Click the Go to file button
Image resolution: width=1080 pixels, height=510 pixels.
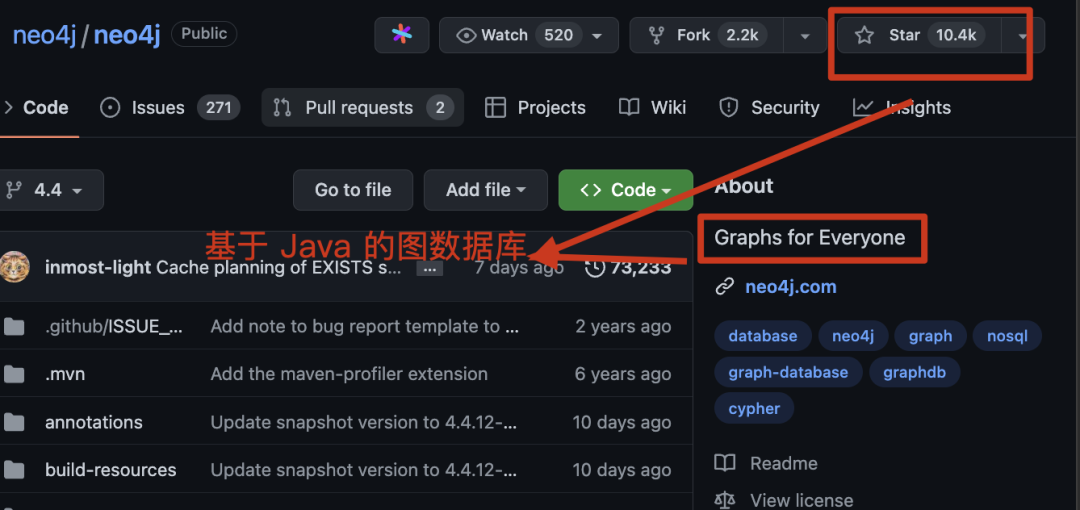pos(353,190)
